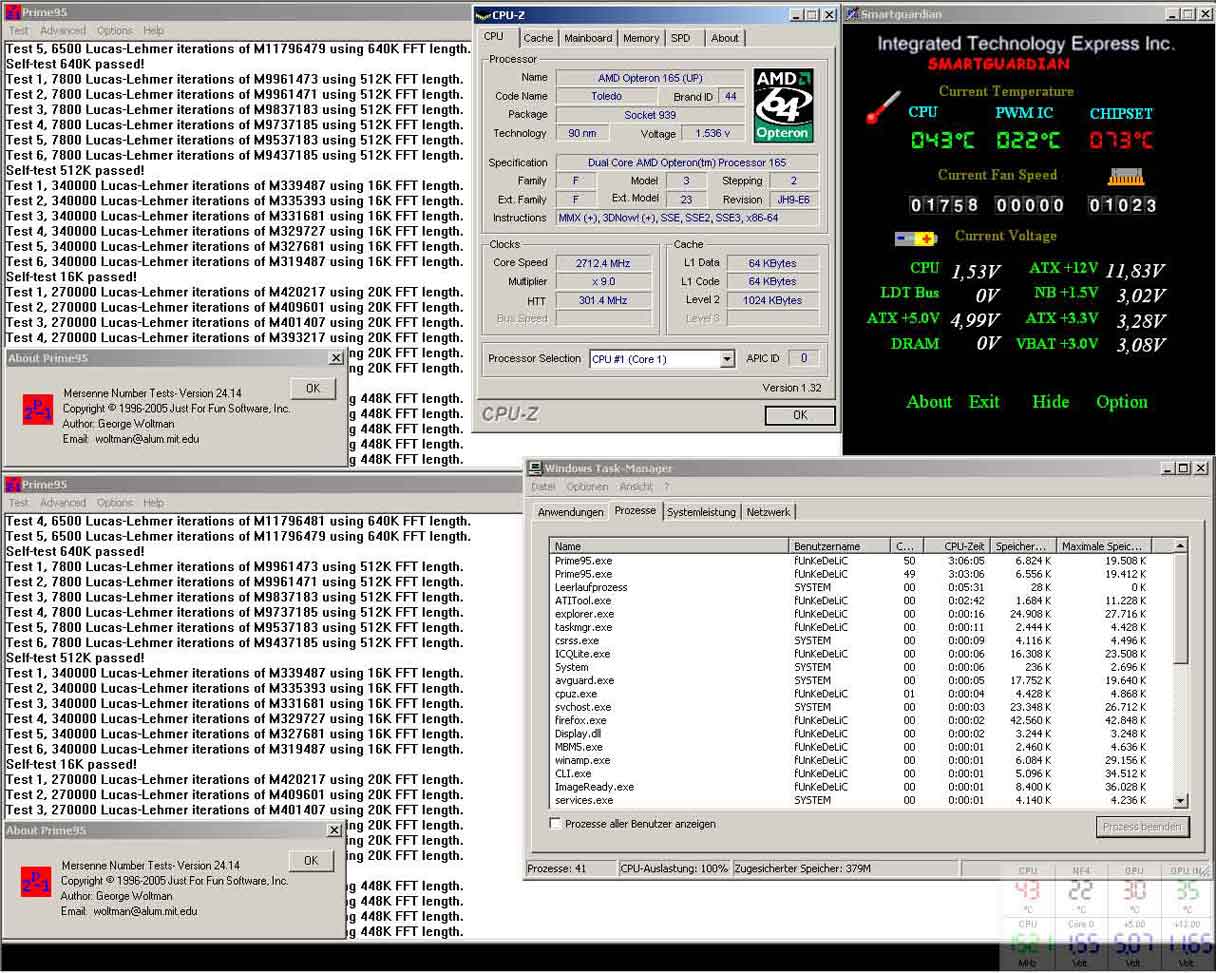Open the About tab in CPU-Z
The width and height of the screenshot is (1216, 973).
tap(725, 38)
